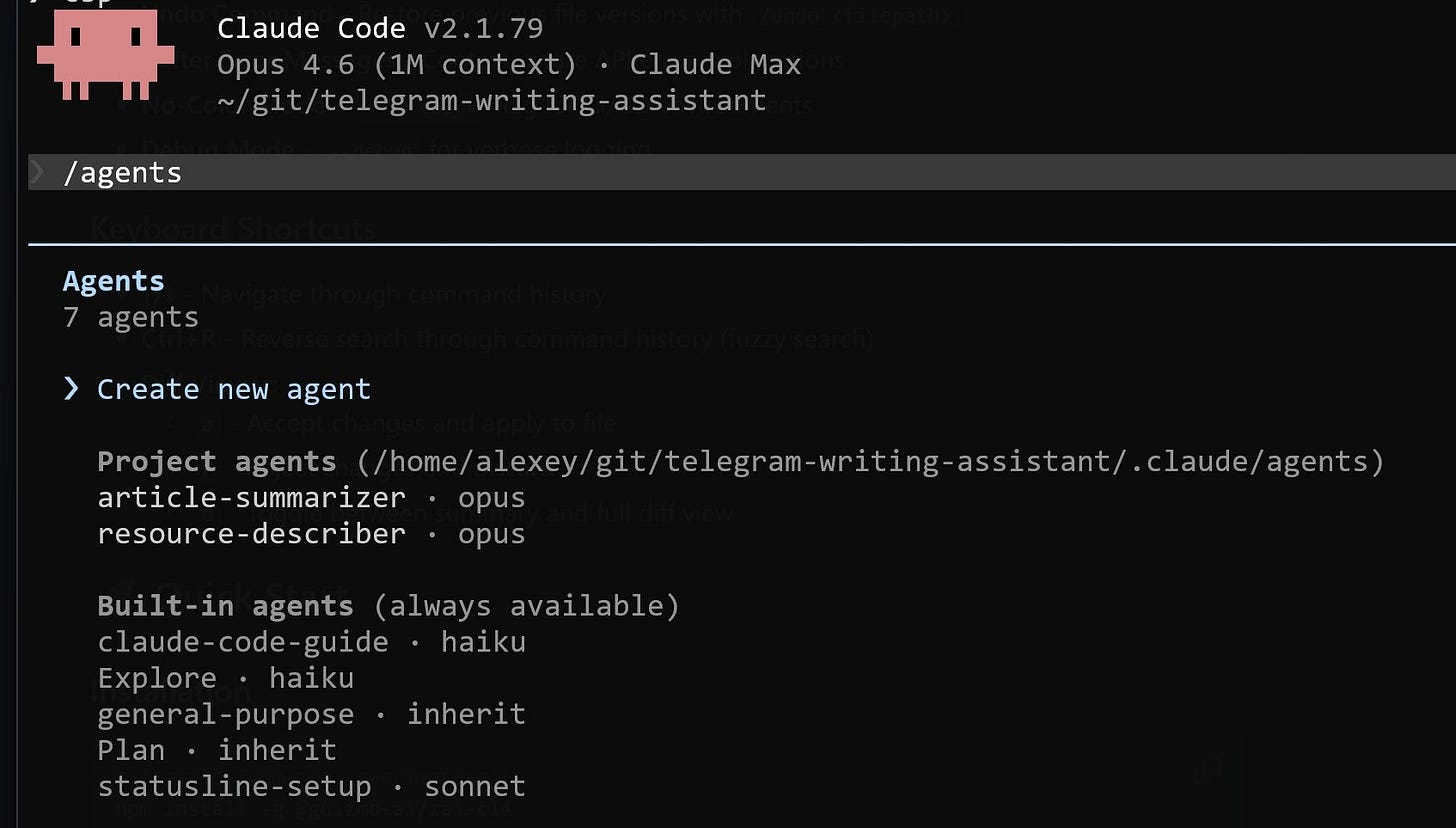Click the opus model label beside article-summarizer
The image size is (1456, 828).
(491, 498)
